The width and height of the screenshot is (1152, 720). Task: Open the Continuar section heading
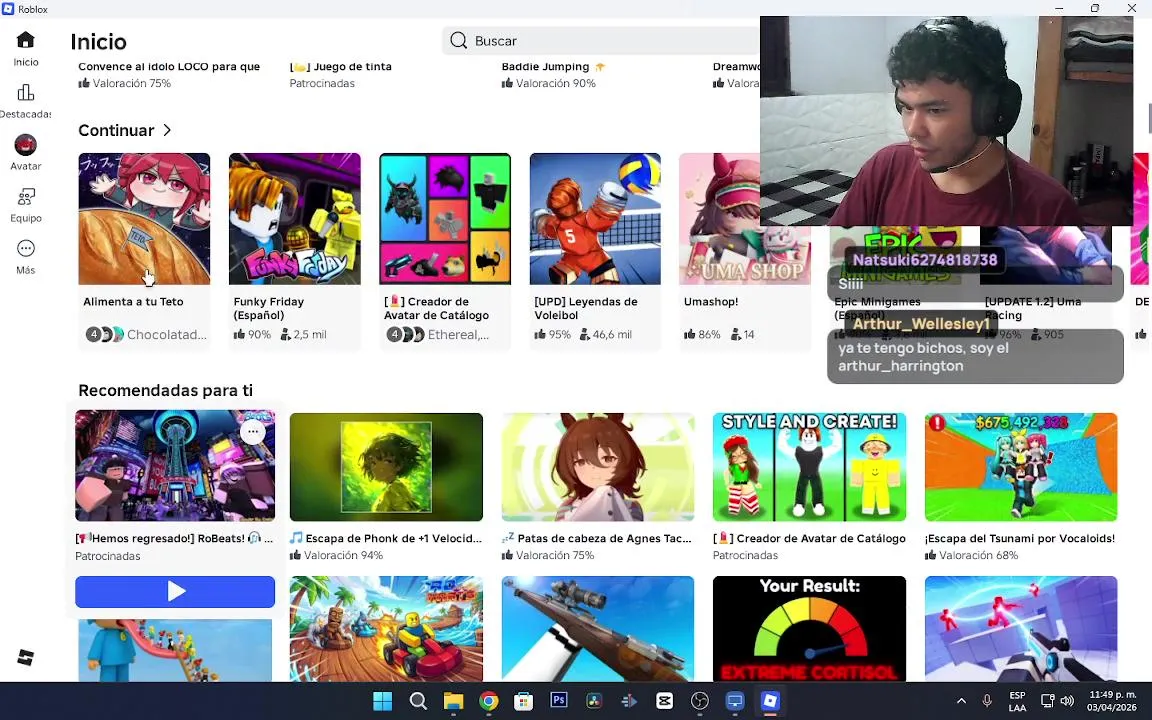pos(116,130)
